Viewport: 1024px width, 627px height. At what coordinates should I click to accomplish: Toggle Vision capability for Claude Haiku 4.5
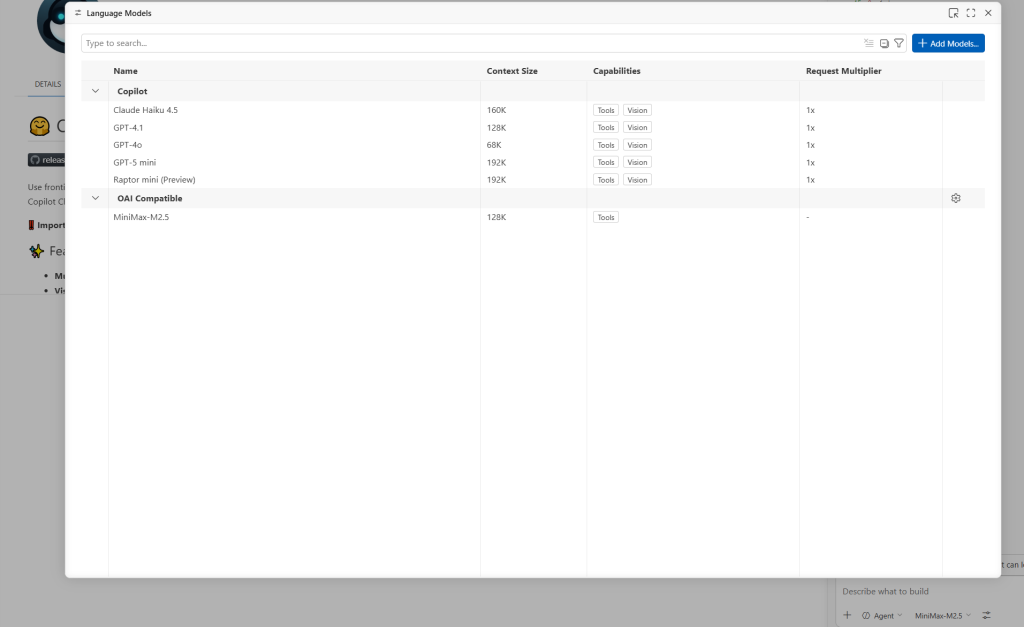(x=637, y=110)
